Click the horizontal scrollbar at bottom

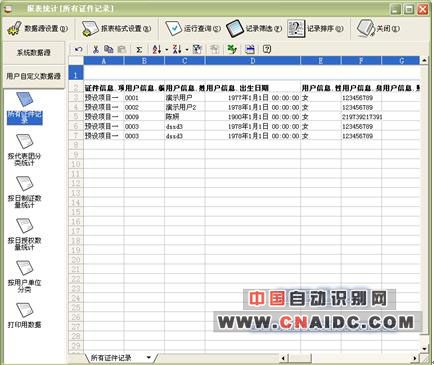(x=349, y=358)
